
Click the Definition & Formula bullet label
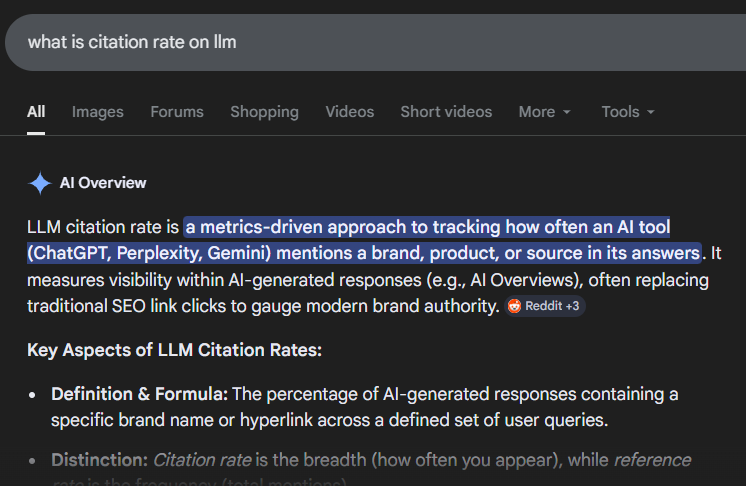[139, 393]
